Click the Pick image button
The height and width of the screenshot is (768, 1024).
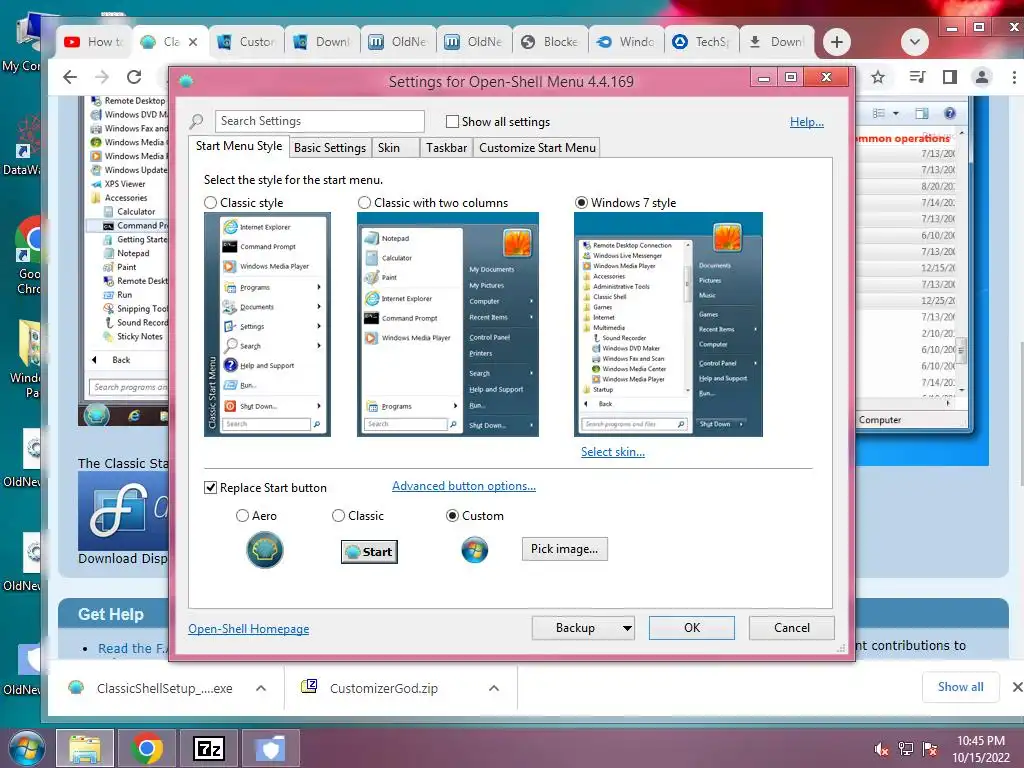(564, 549)
